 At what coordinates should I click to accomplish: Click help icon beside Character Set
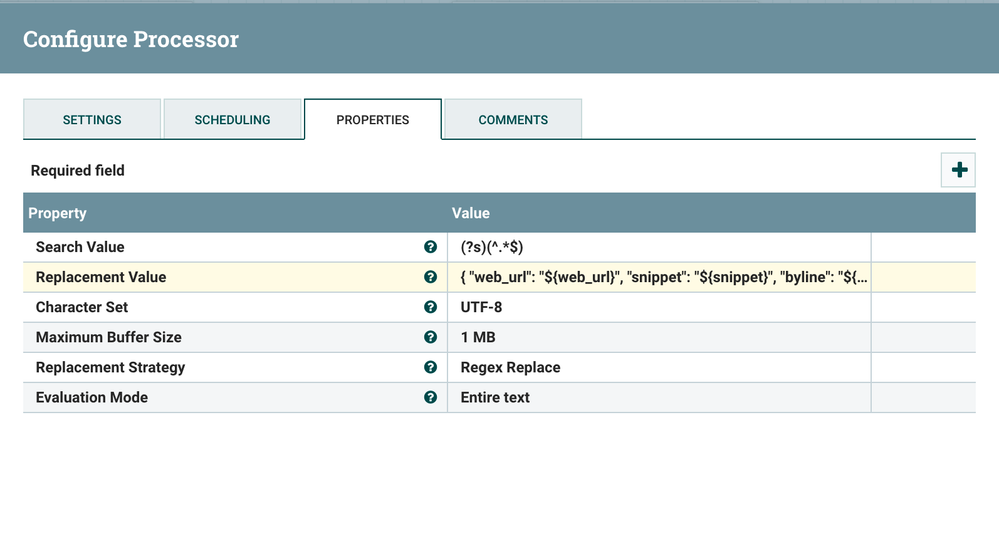(430, 307)
